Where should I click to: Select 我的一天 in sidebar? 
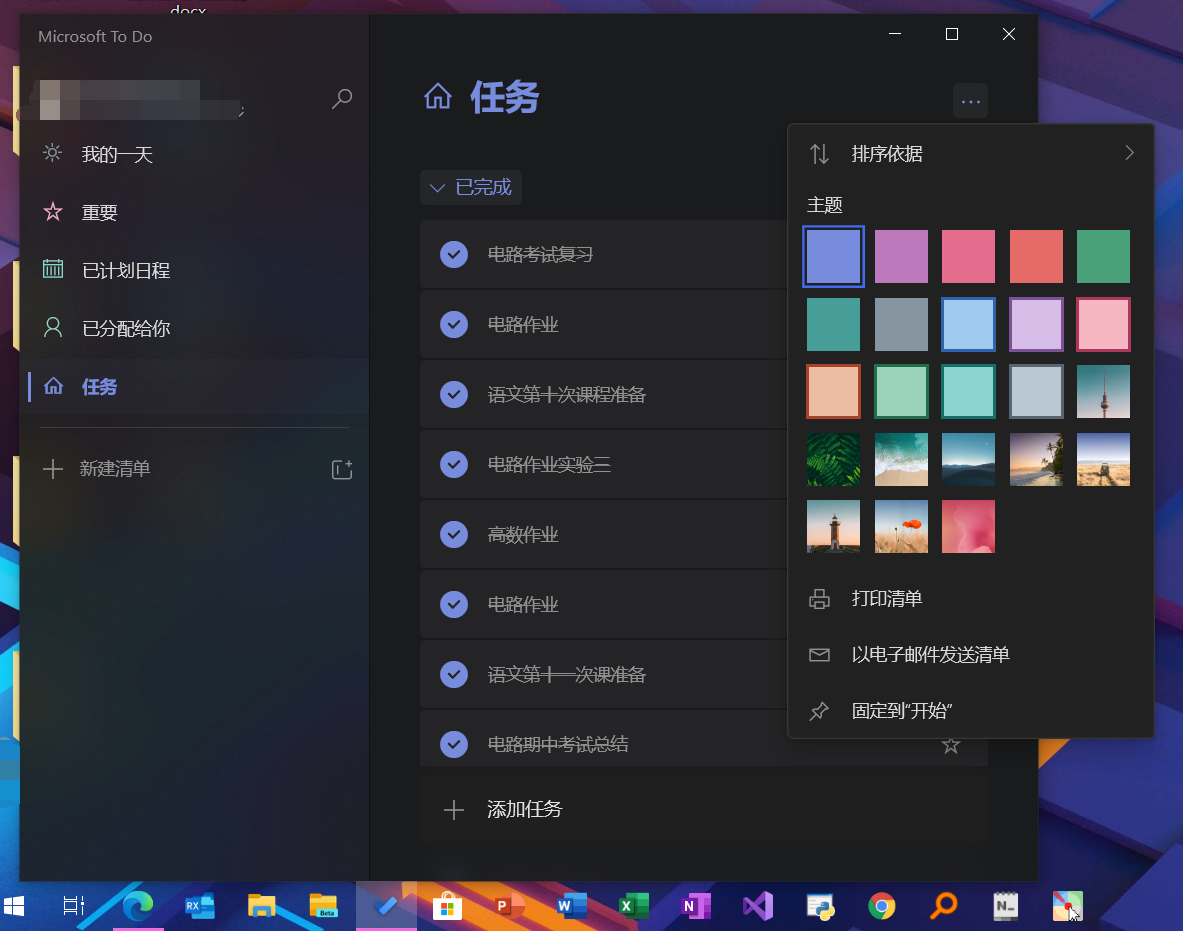point(195,155)
